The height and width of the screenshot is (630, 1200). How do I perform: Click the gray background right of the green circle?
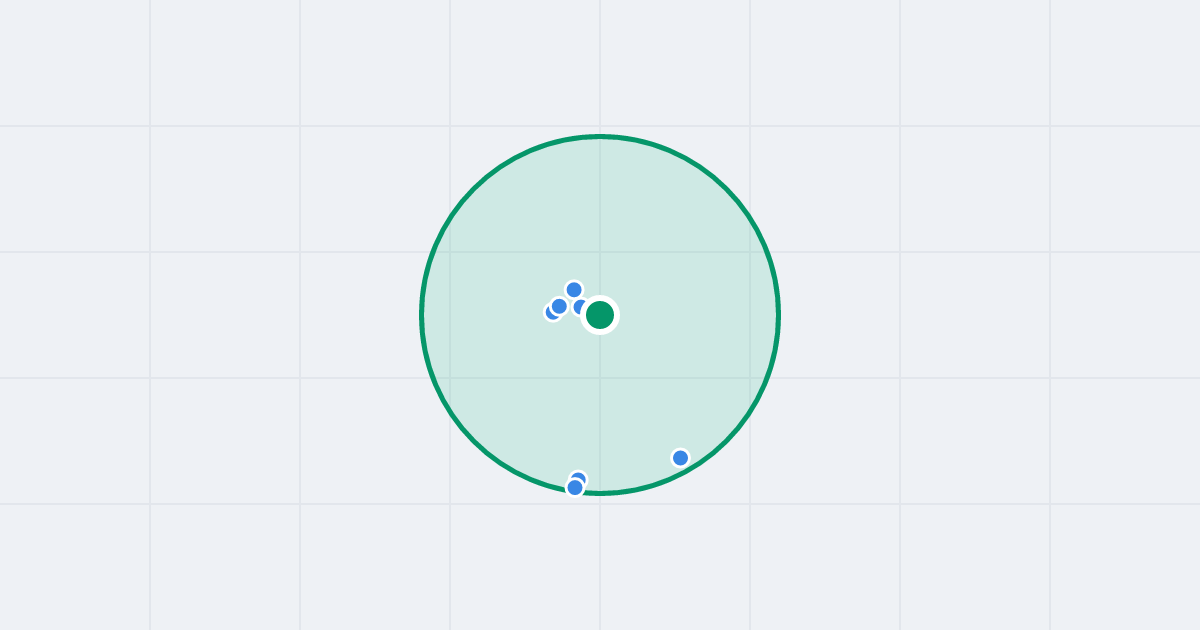[x=950, y=315]
